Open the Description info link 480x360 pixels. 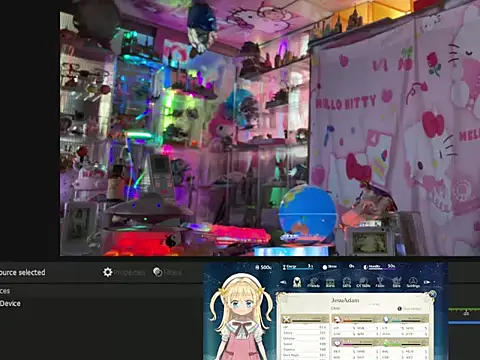(409, 309)
